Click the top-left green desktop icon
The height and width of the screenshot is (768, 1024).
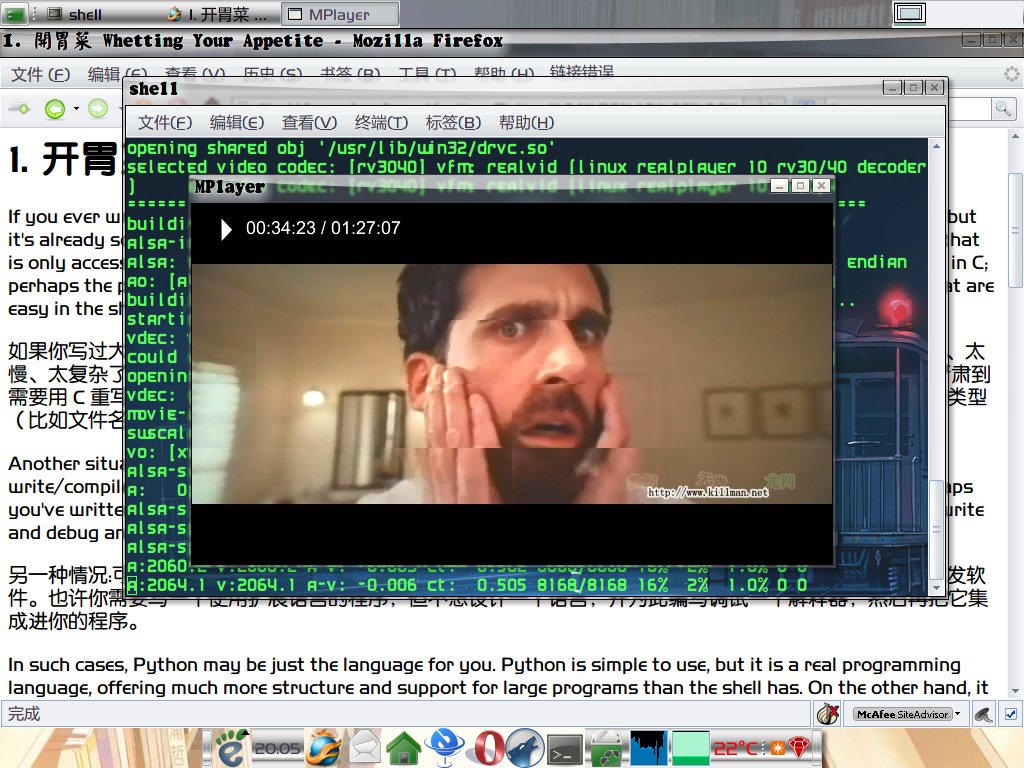pyautogui.click(x=14, y=14)
